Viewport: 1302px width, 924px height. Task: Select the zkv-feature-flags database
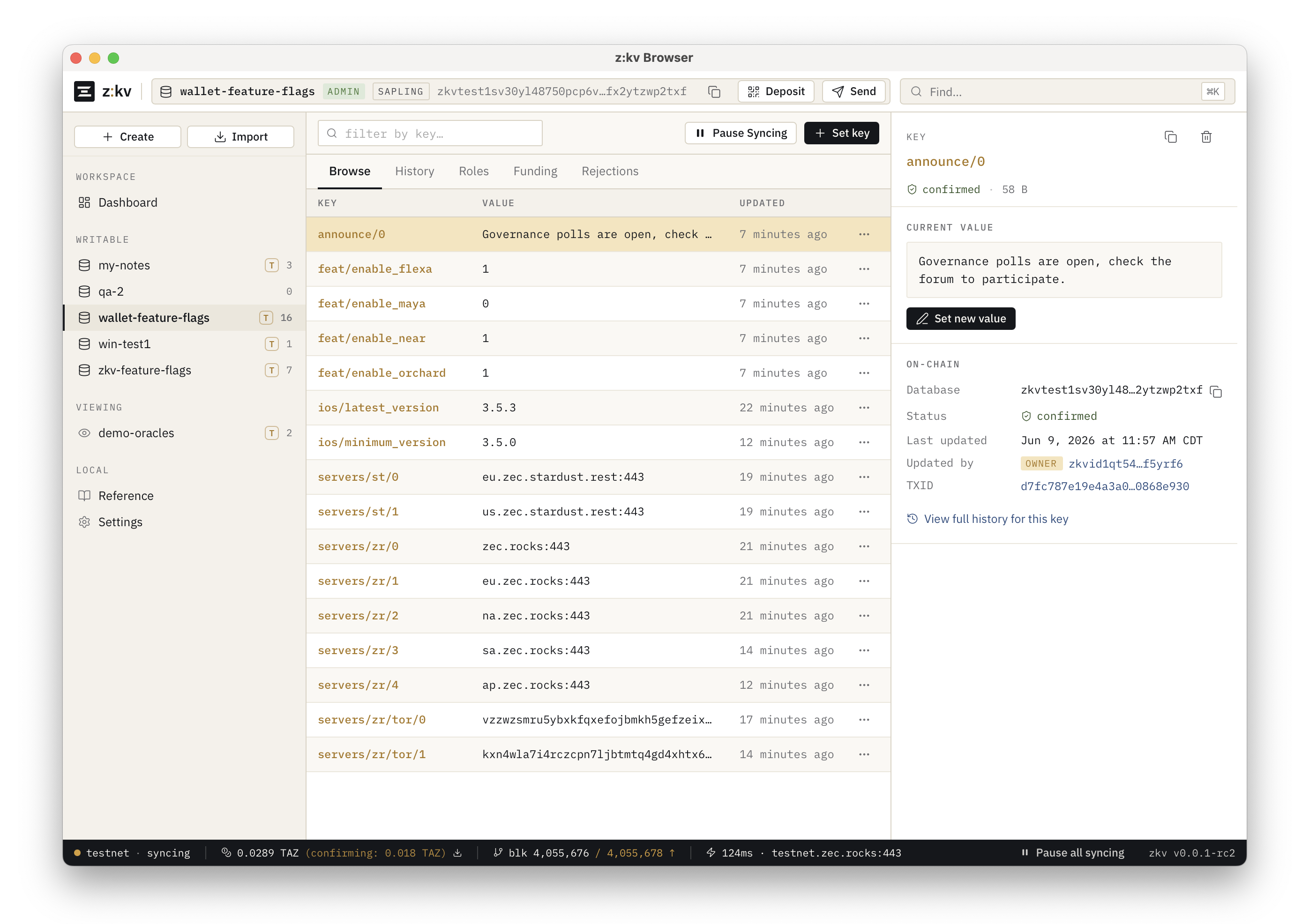pyautogui.click(x=184, y=370)
